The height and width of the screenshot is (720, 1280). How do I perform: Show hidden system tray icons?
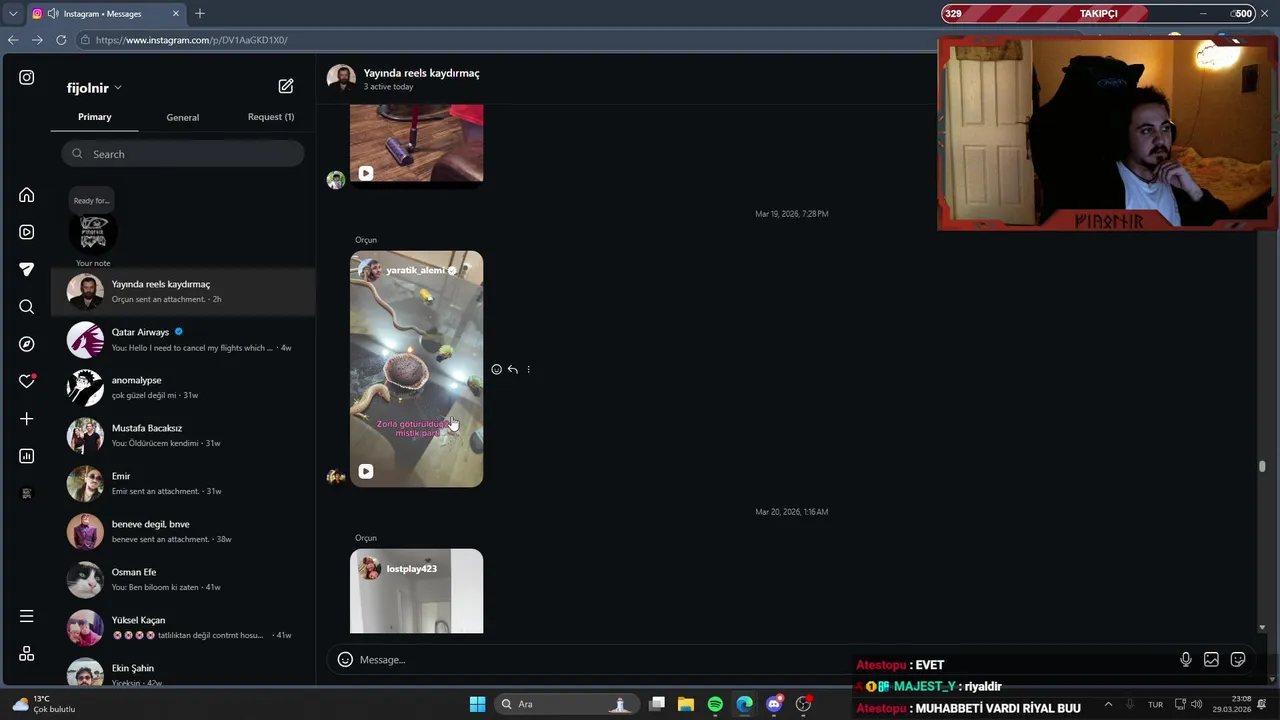coord(1108,704)
